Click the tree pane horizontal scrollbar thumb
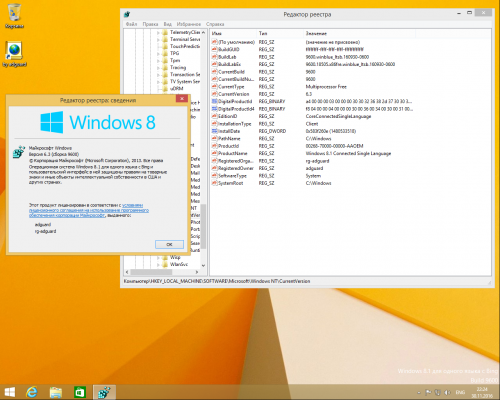 click(x=151, y=272)
